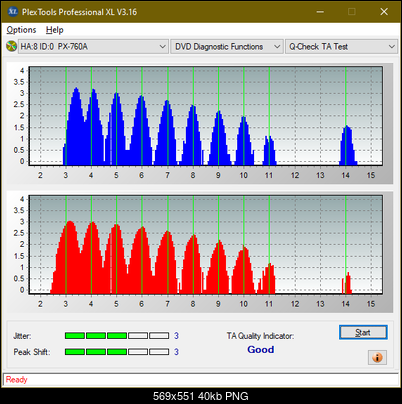
Task: Click the Start button
Action: pos(363,332)
